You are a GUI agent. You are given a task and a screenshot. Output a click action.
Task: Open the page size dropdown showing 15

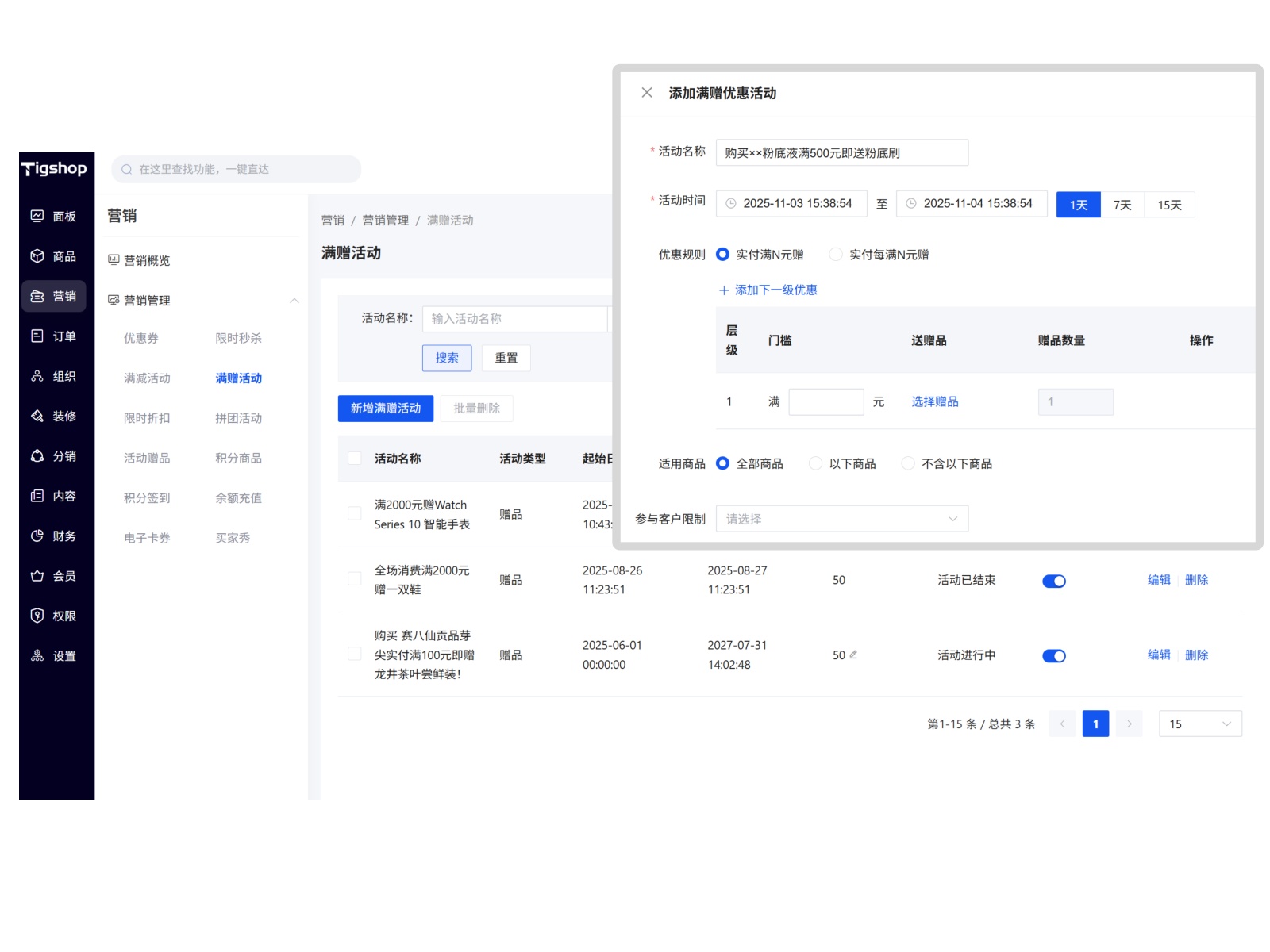[x=1199, y=724]
